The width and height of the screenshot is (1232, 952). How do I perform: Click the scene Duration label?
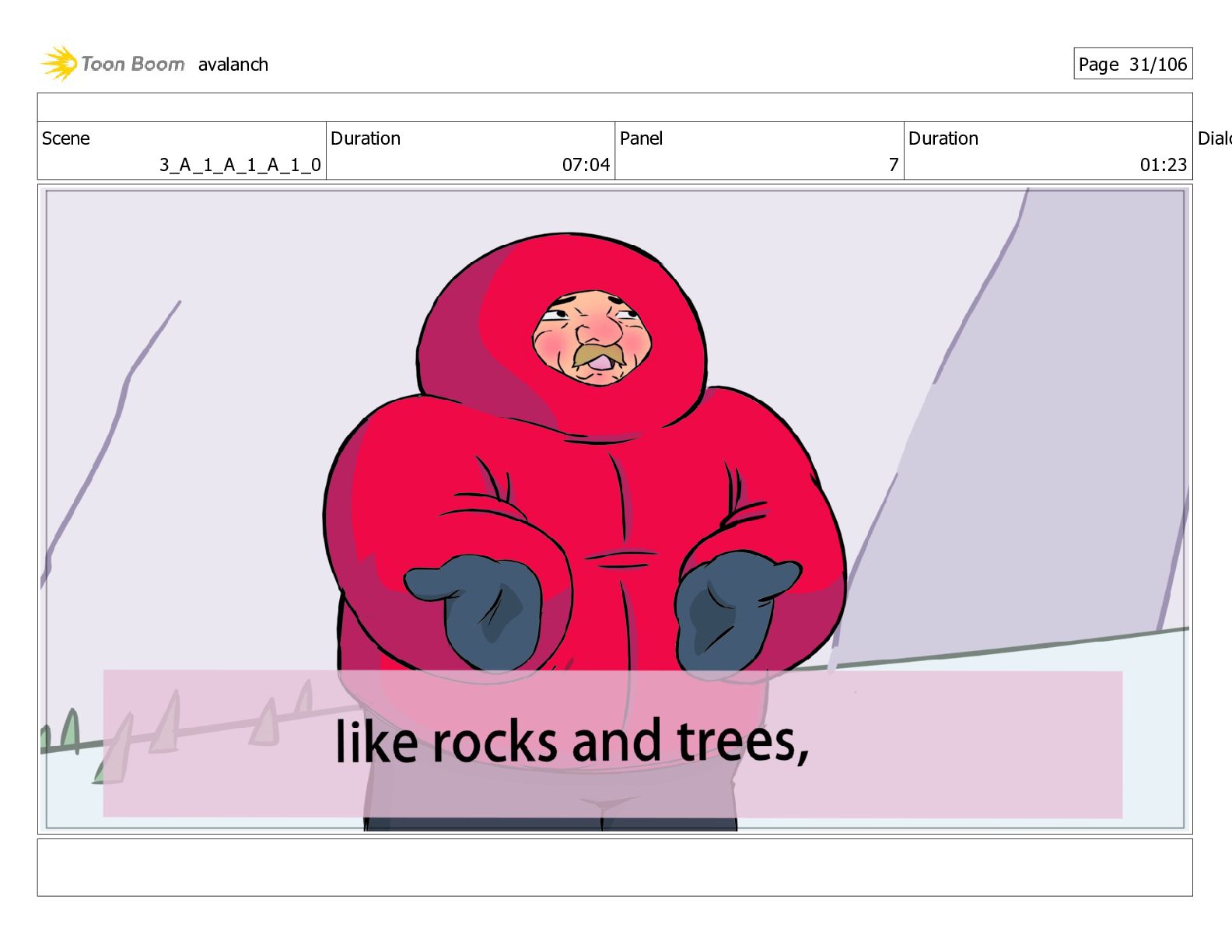366,138
